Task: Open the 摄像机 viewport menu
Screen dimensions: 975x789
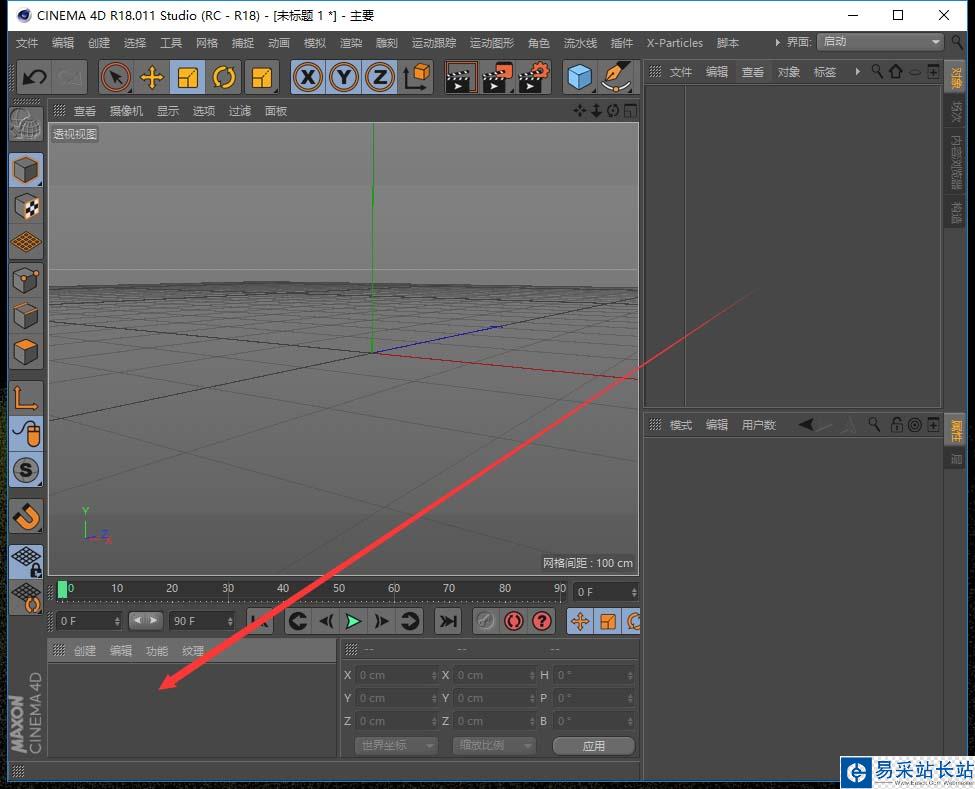Action: [x=126, y=111]
